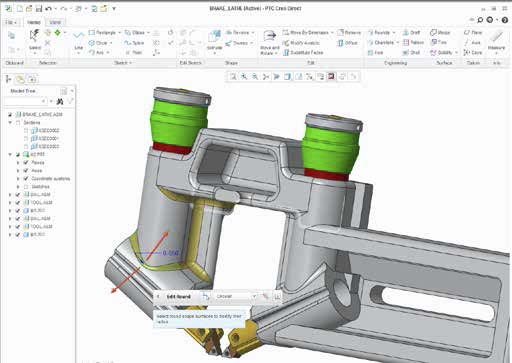
Task: Select the Shell tool
Action: (x=411, y=53)
